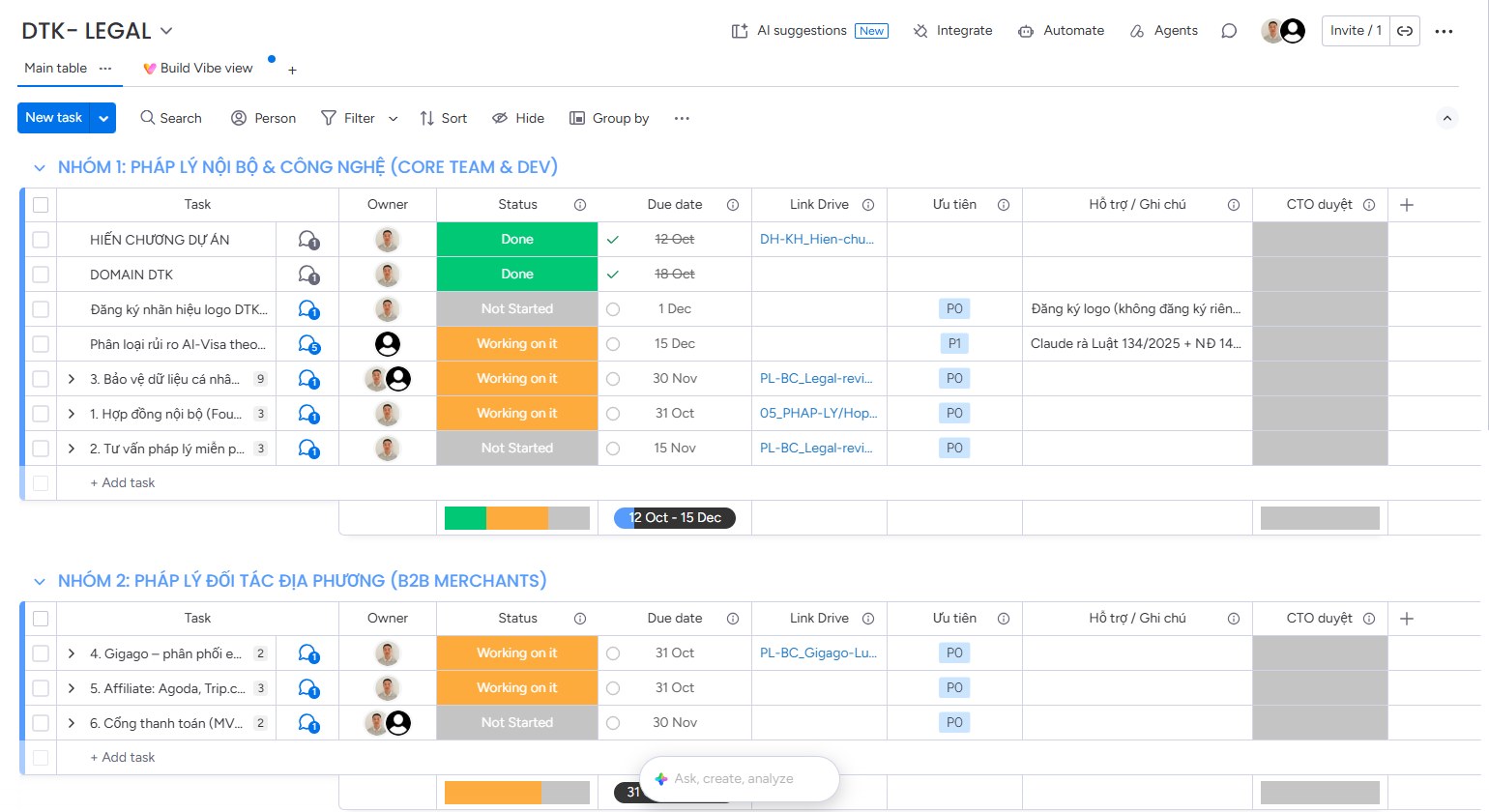This screenshot has width=1489, height=812.
Task: Open conversation for DOMAIN DTK task
Action: click(308, 275)
